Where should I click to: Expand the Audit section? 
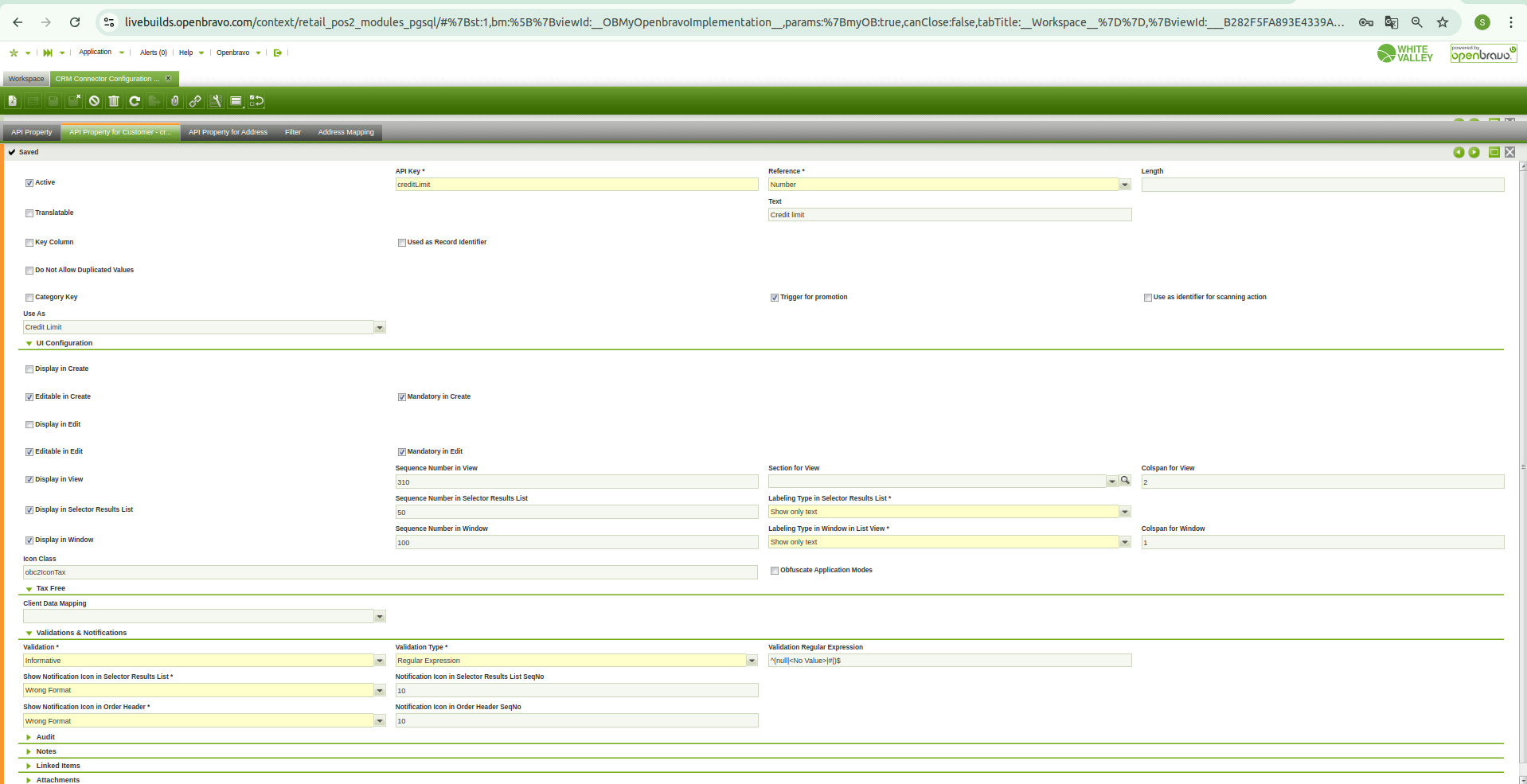[45, 737]
